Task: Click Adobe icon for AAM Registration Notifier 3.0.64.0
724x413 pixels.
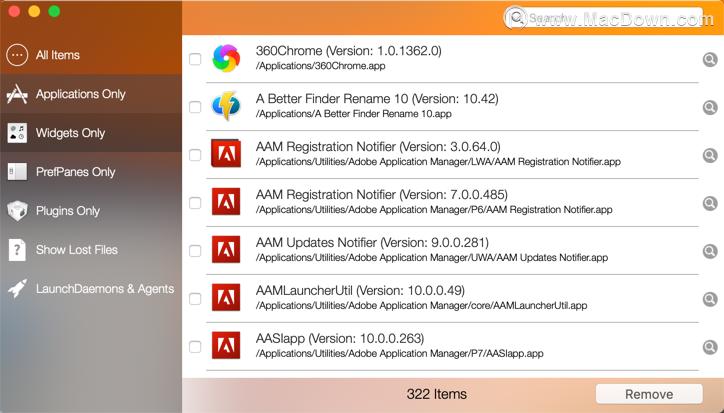Action: (x=226, y=153)
